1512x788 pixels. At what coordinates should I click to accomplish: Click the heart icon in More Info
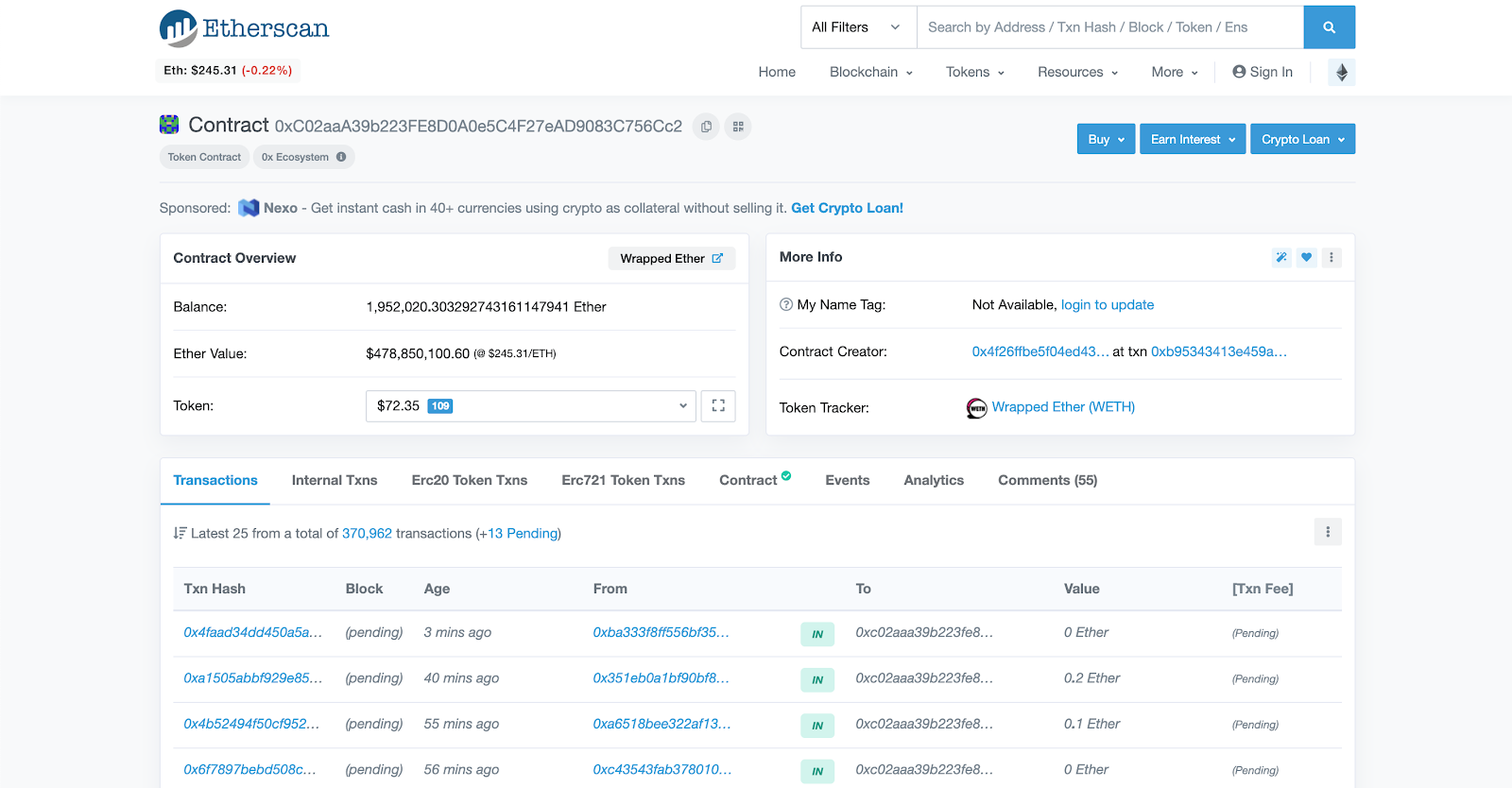pos(1306,257)
